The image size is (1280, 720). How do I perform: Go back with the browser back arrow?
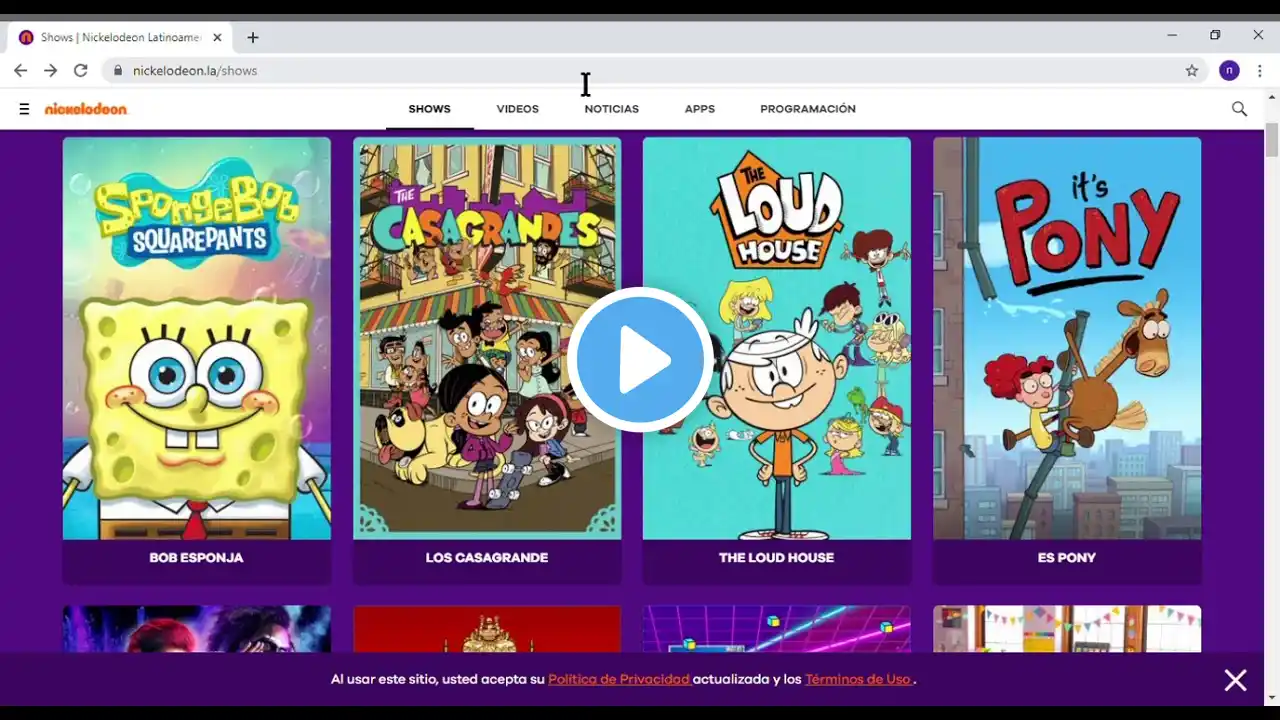coord(20,71)
